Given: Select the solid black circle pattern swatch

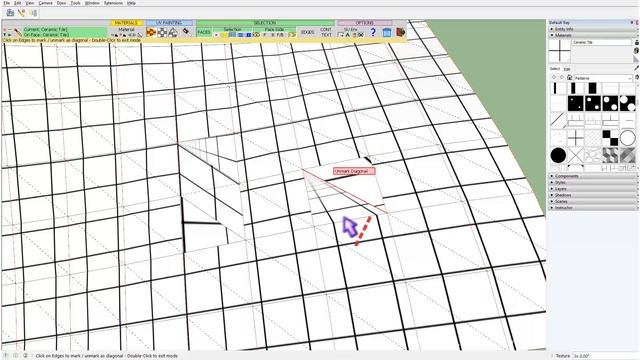Looking at the screenshot, I should click(x=558, y=155).
